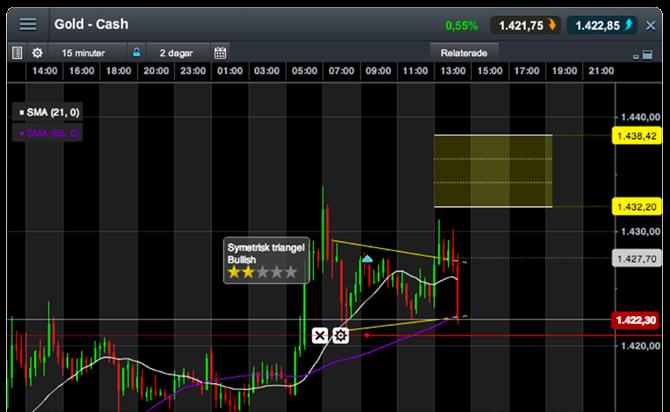Close the Gold - Cash chart window
The width and height of the screenshot is (670, 412).
(650, 26)
